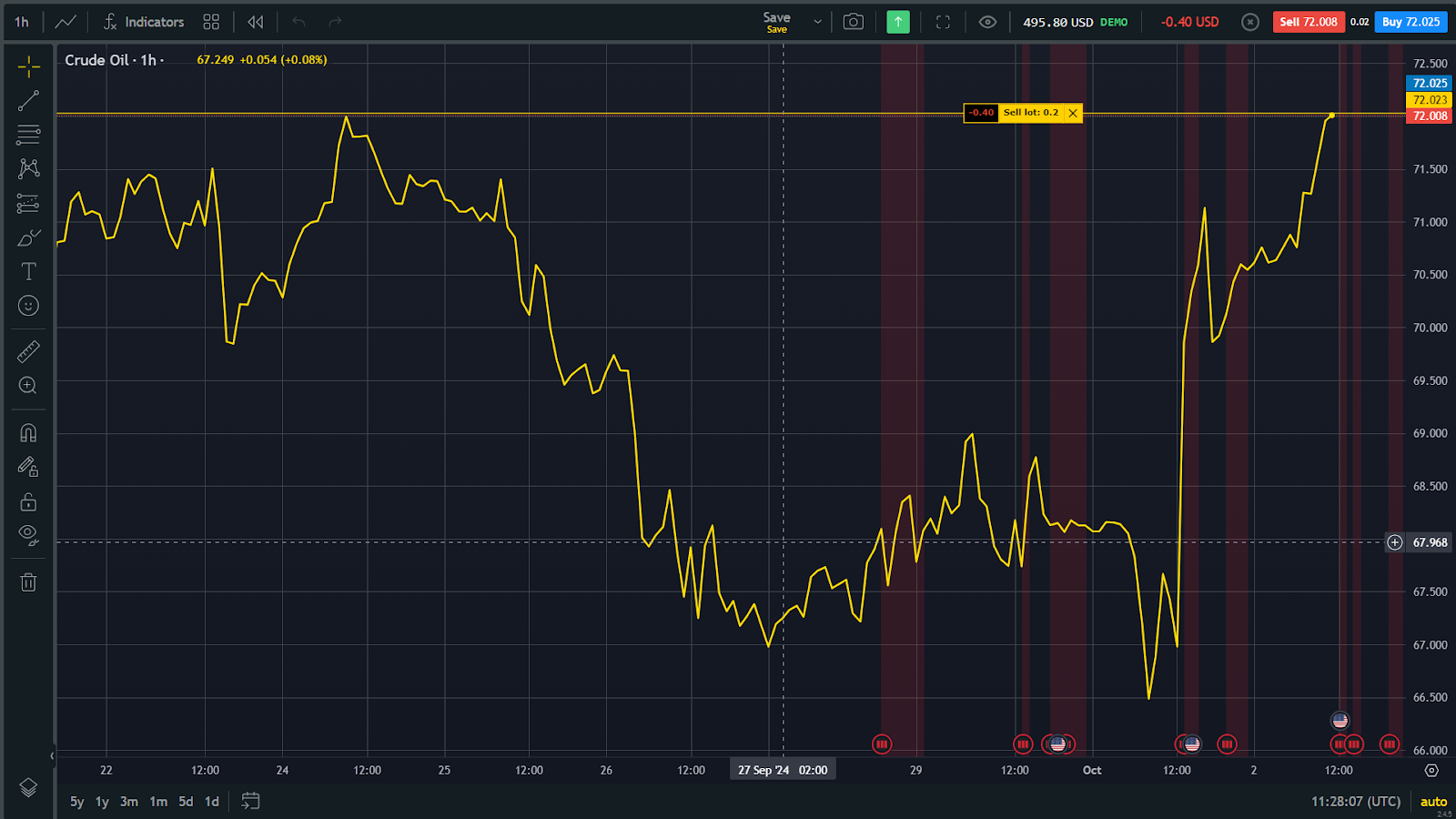Open the go to date calendar
1456x819 pixels.
coord(250,801)
